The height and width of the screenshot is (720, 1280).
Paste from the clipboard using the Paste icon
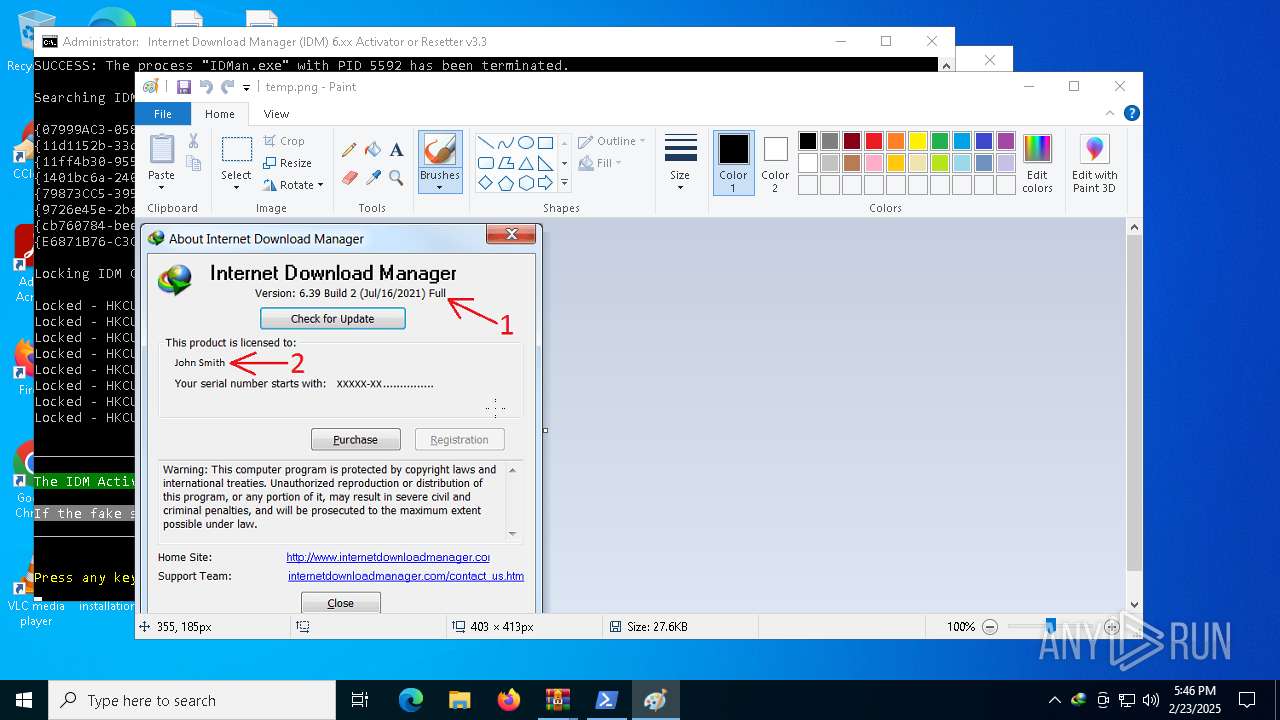click(161, 149)
